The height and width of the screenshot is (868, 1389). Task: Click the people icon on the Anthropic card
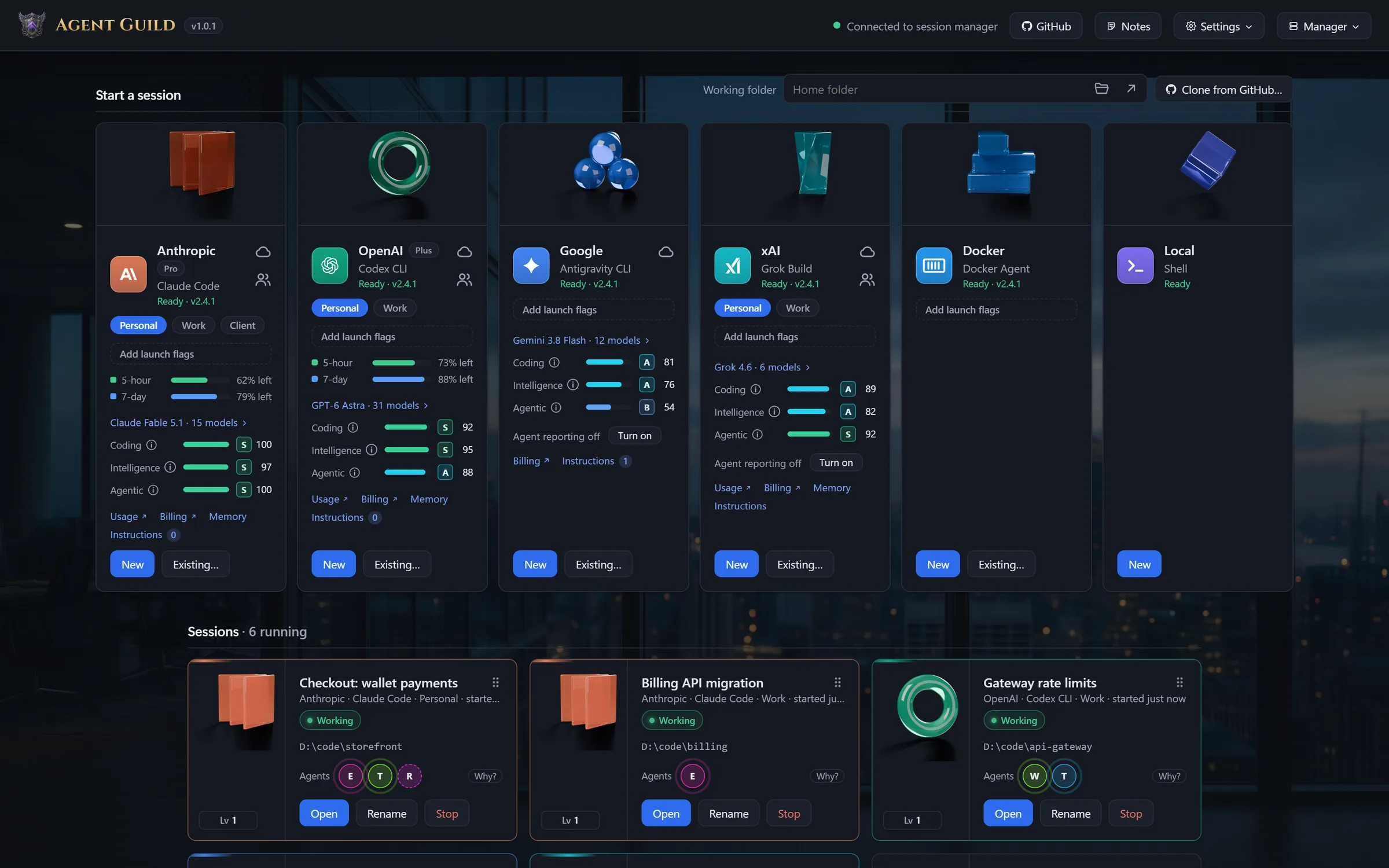[x=263, y=280]
